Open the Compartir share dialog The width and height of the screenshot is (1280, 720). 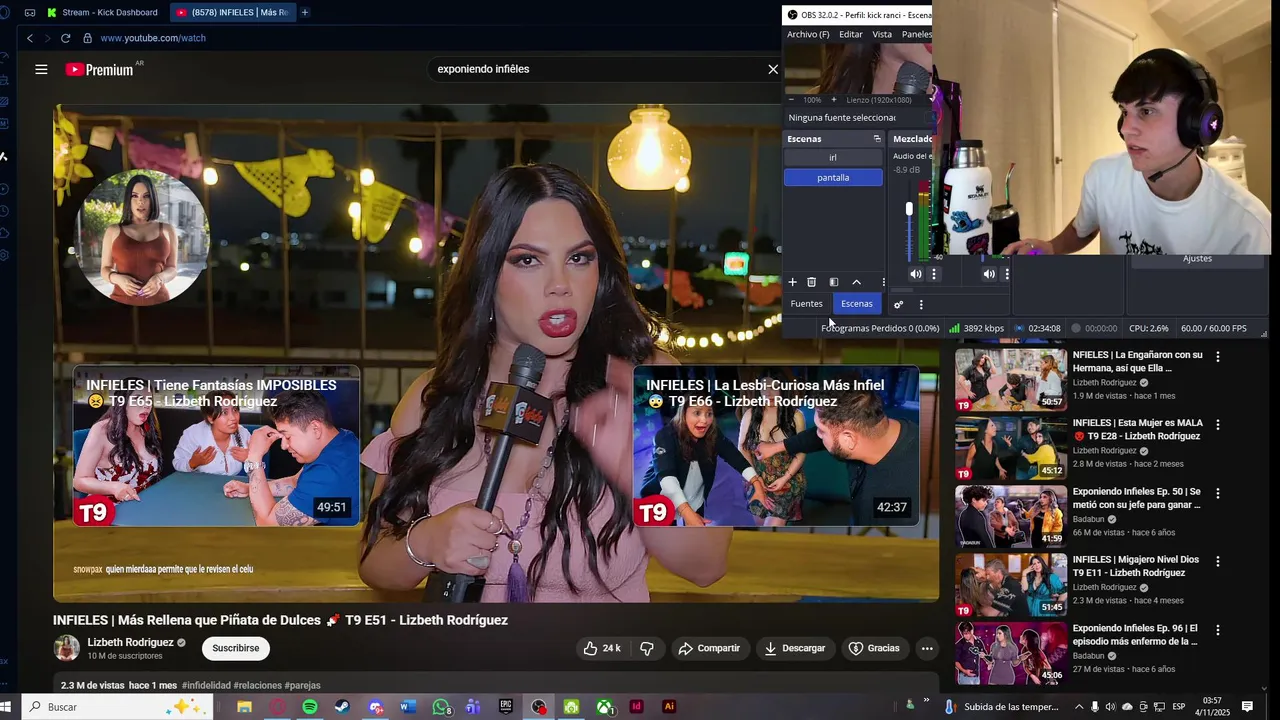click(x=709, y=648)
